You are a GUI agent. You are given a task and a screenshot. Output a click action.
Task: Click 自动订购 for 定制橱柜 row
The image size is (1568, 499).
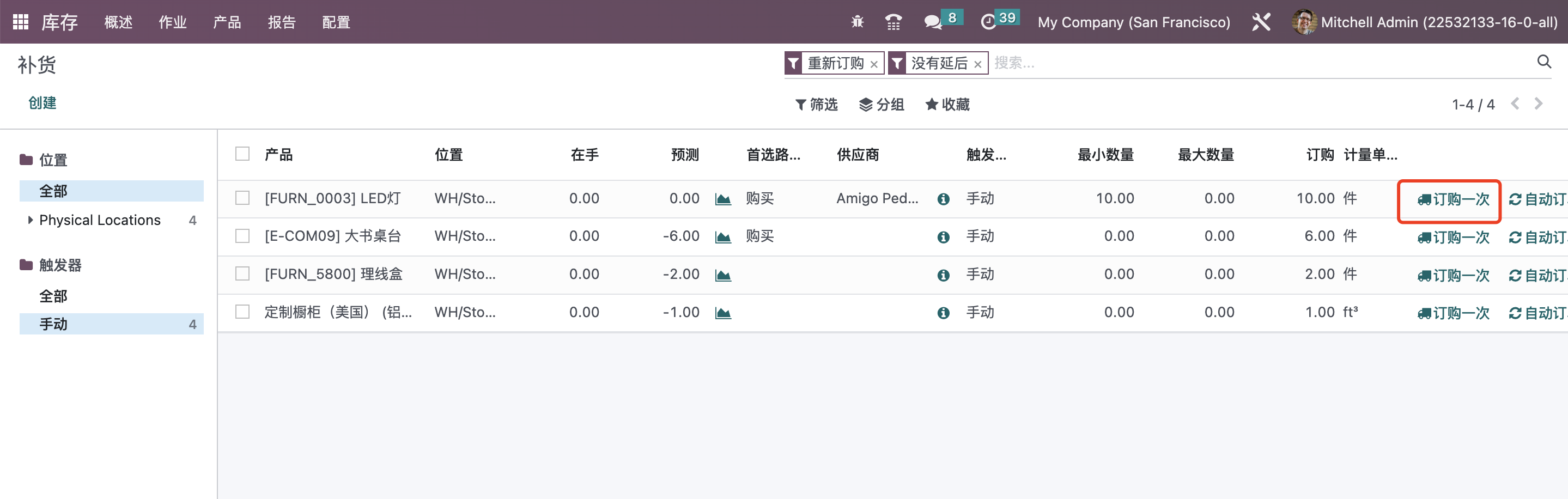[1537, 313]
